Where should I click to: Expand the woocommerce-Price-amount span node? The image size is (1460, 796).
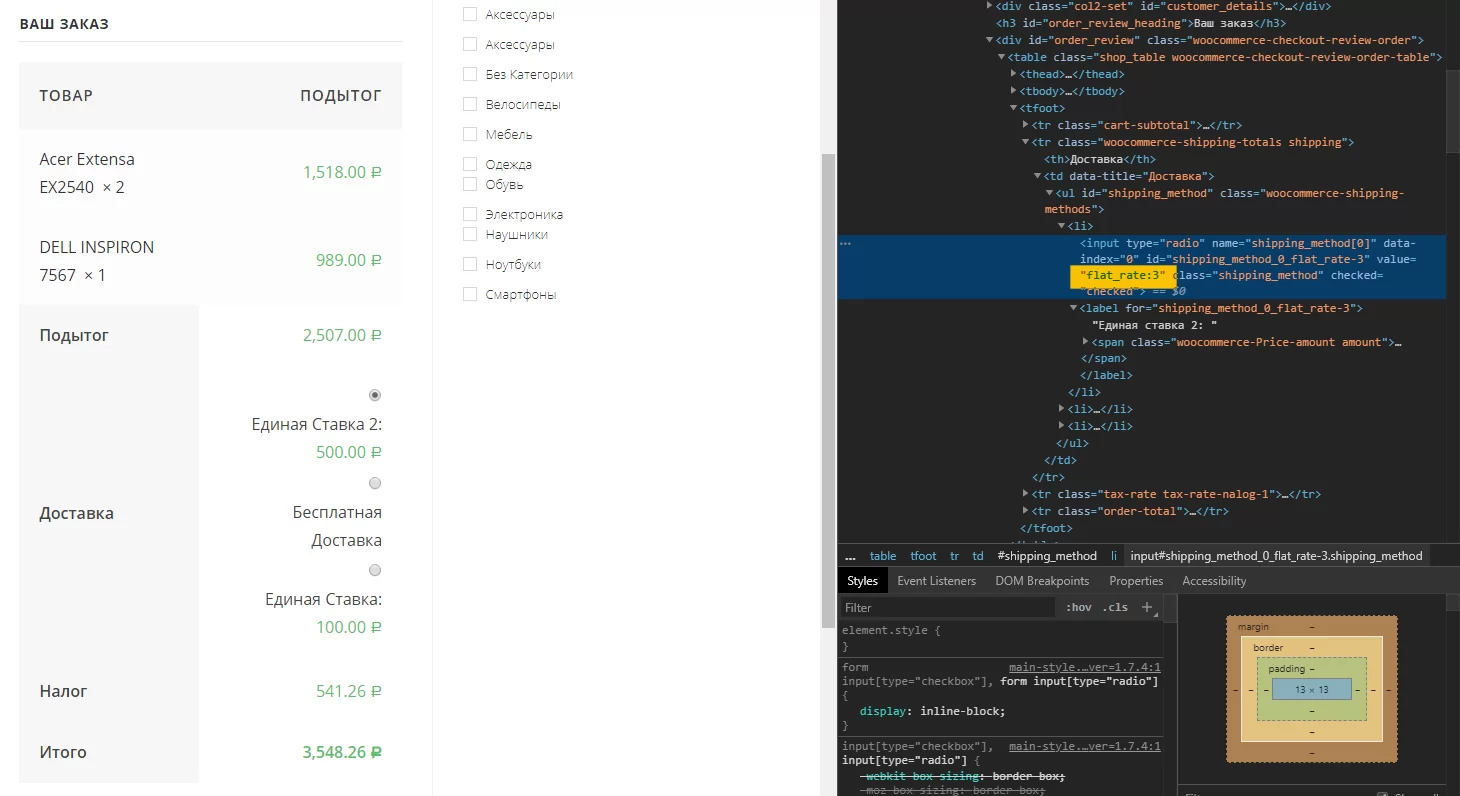tap(1086, 342)
